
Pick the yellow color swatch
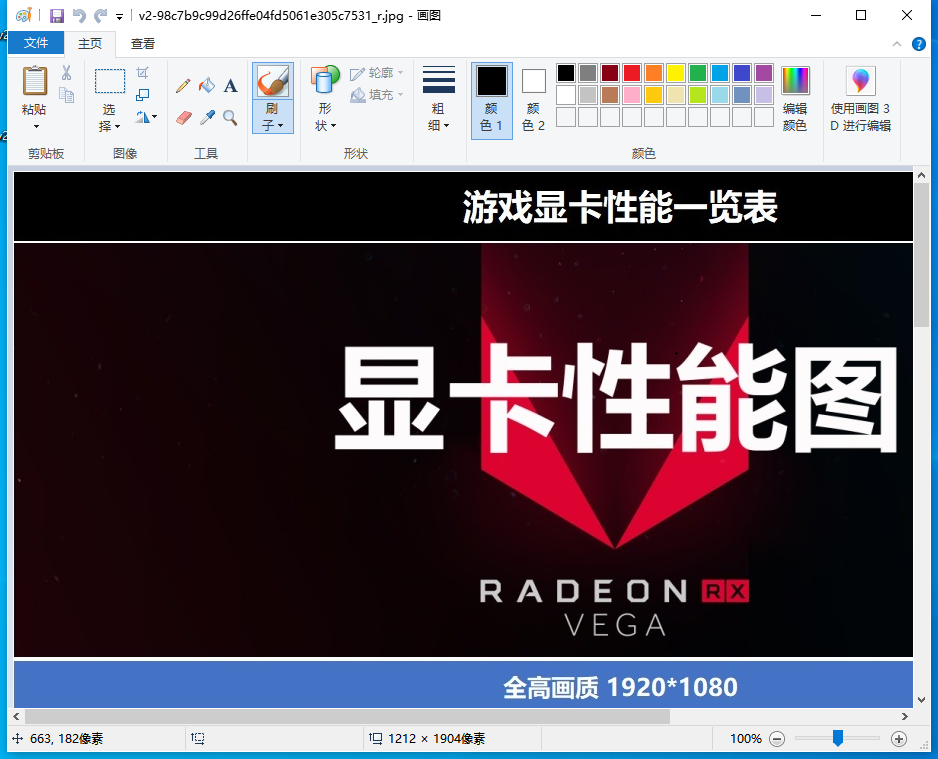[x=676, y=73]
